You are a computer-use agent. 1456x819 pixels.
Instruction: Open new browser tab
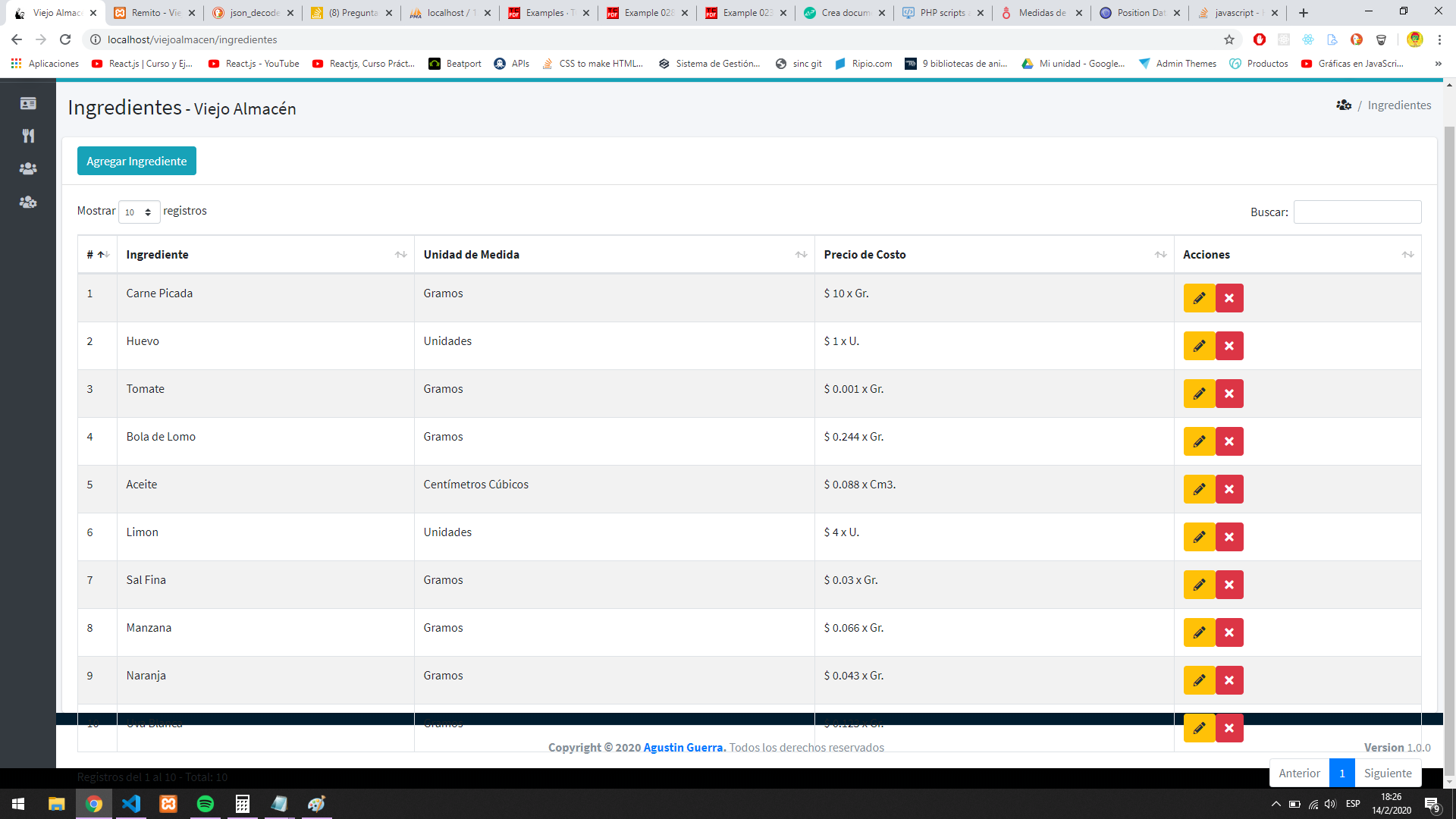tap(1304, 13)
